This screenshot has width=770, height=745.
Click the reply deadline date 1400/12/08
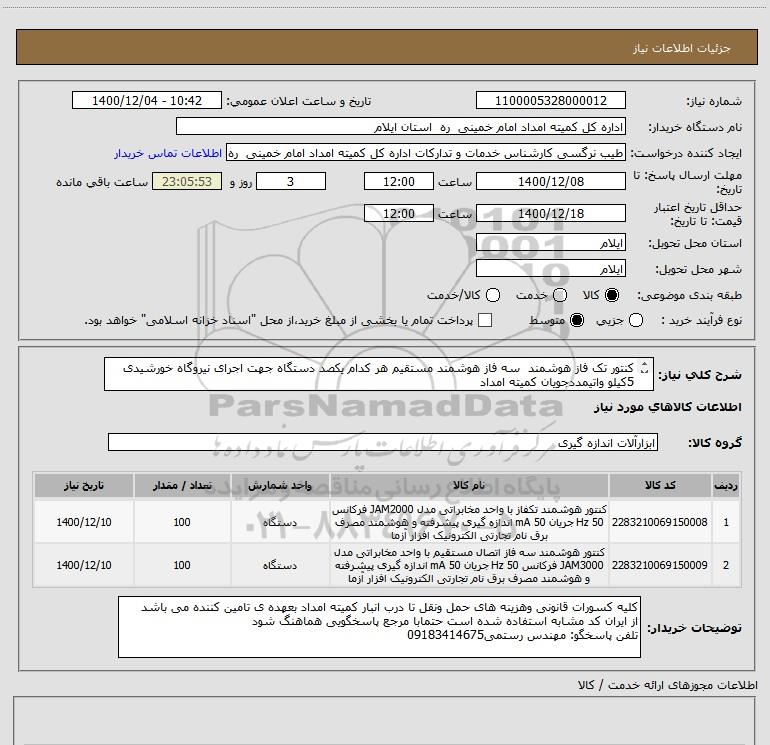(x=550, y=181)
